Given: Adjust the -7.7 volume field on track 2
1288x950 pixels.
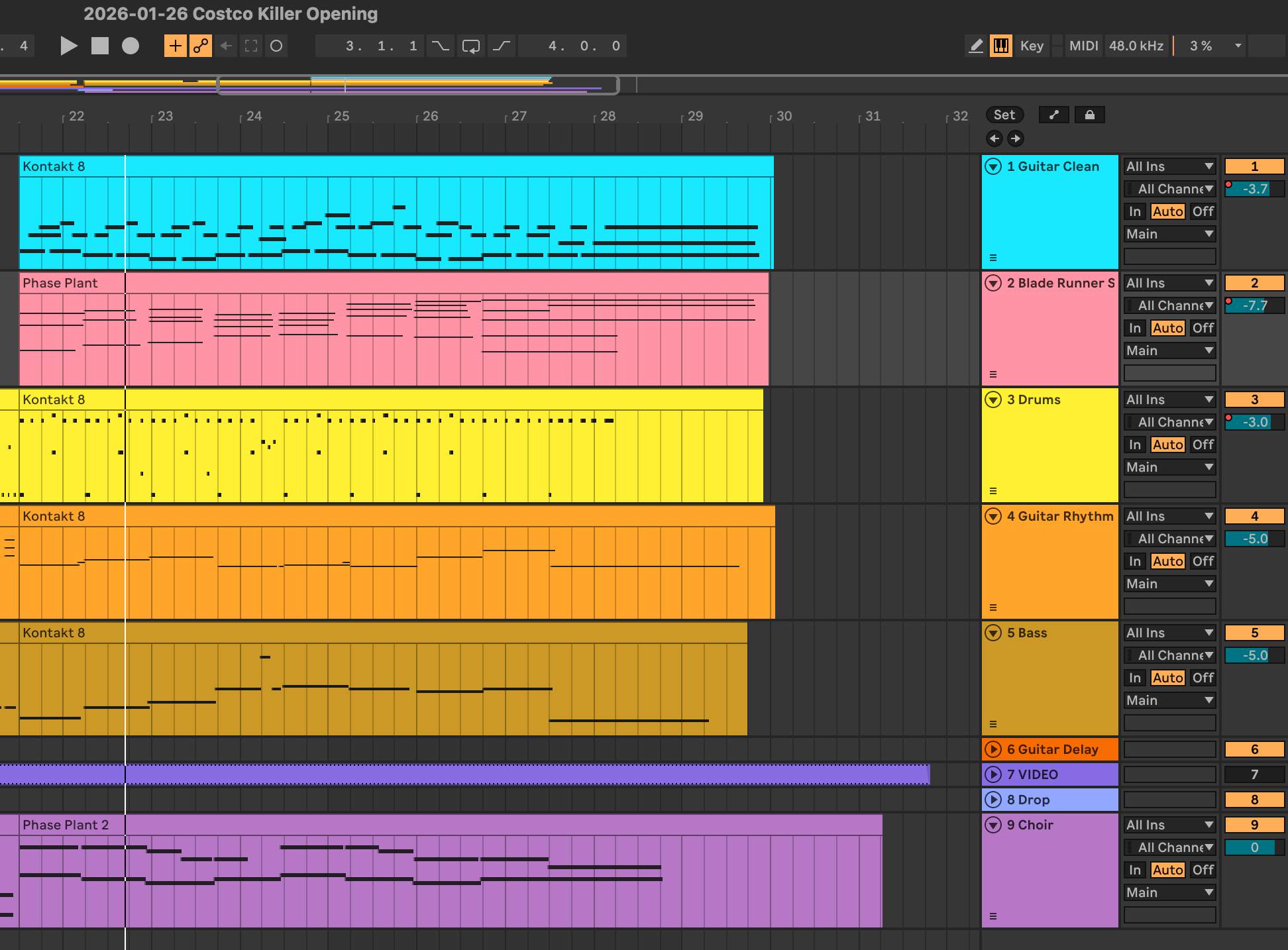Looking at the screenshot, I should point(1254,305).
